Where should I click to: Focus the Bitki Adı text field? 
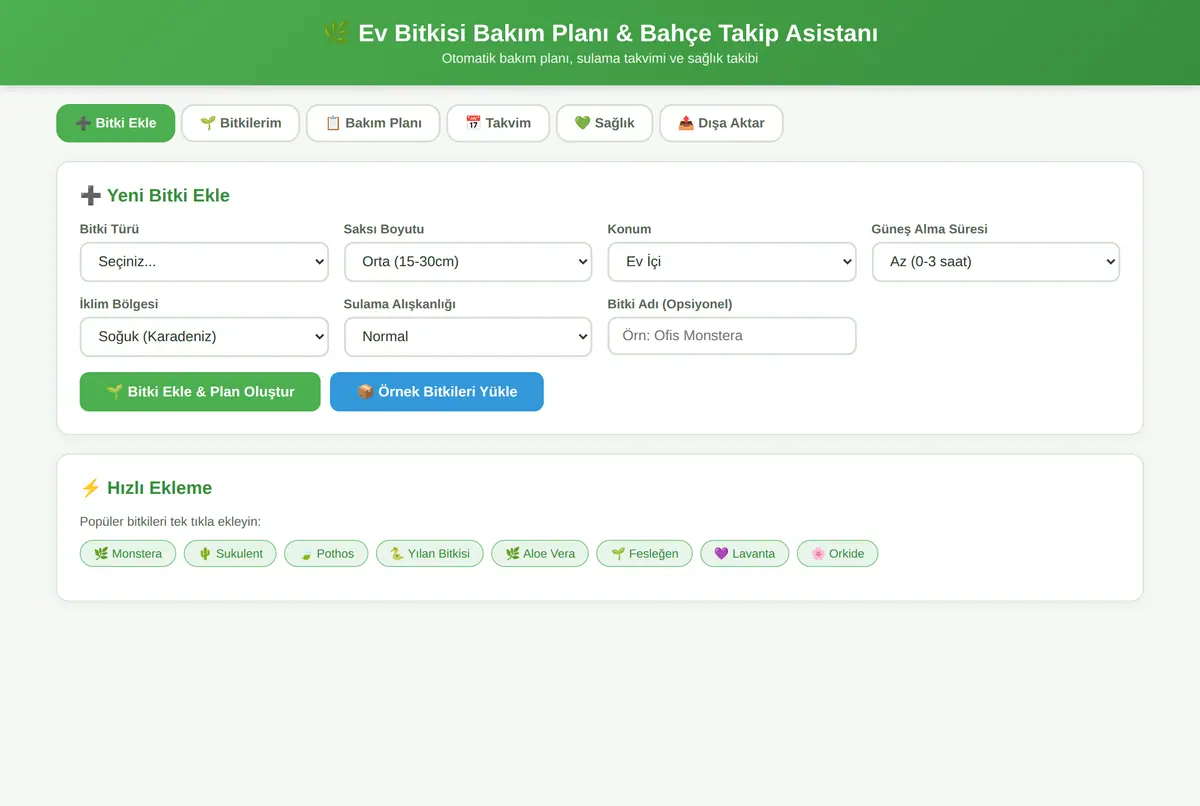click(x=732, y=336)
